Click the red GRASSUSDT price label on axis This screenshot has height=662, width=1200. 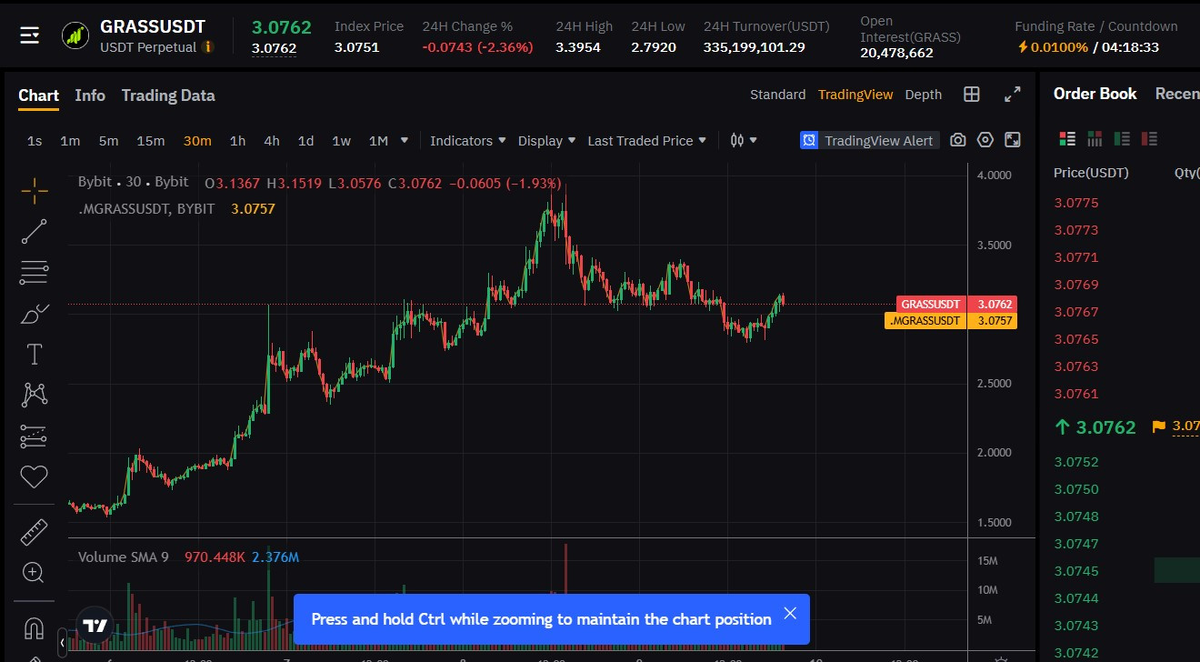click(956, 304)
